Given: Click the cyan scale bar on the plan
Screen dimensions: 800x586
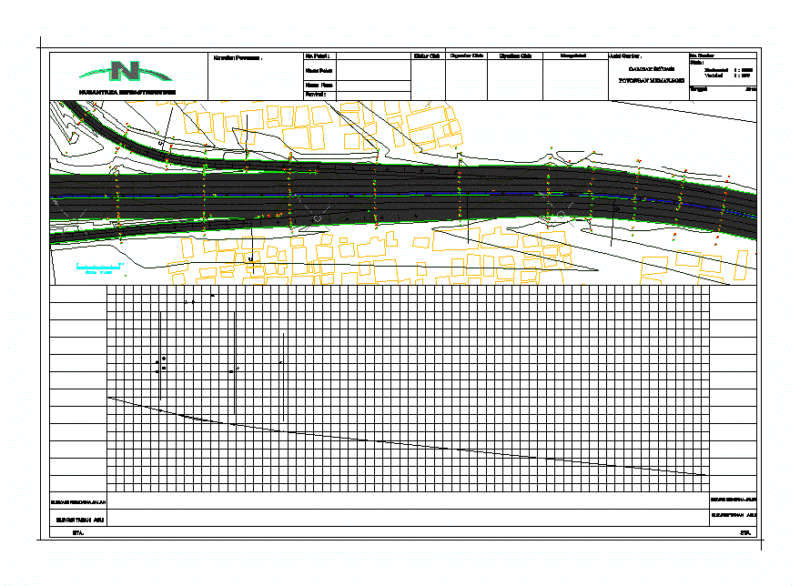Looking at the screenshot, I should [99, 266].
